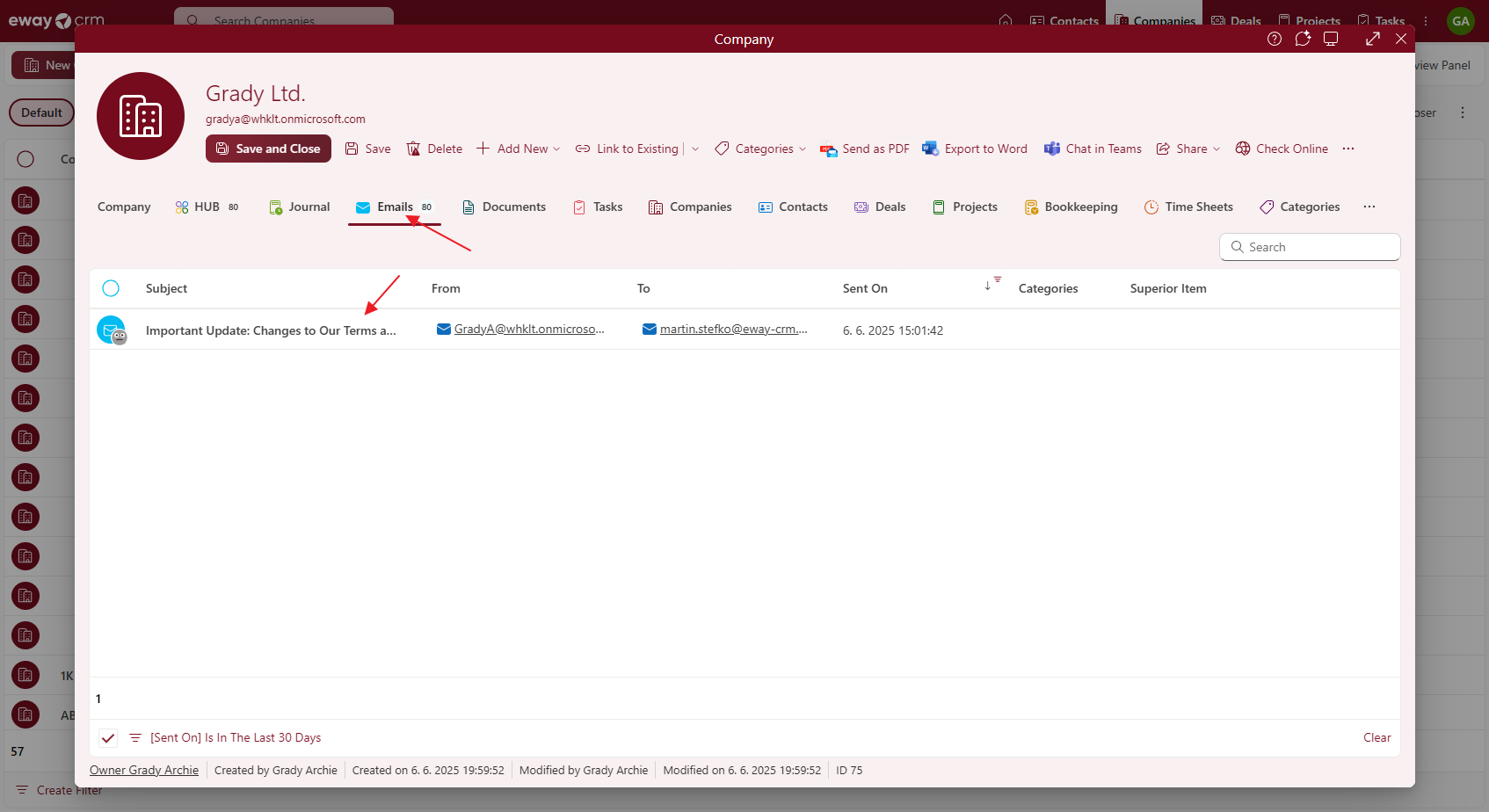
Task: Click the filter lines icon
Action: point(135,738)
